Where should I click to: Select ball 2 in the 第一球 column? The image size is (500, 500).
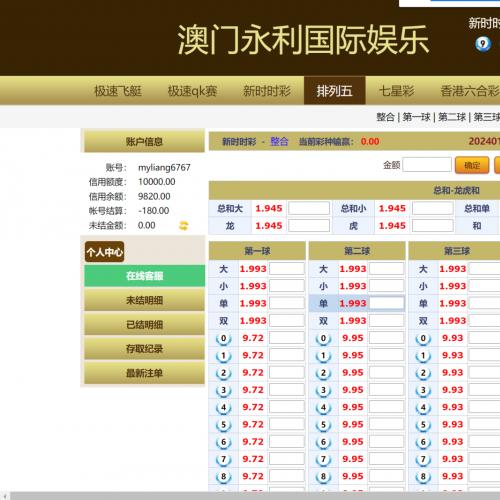[223, 373]
